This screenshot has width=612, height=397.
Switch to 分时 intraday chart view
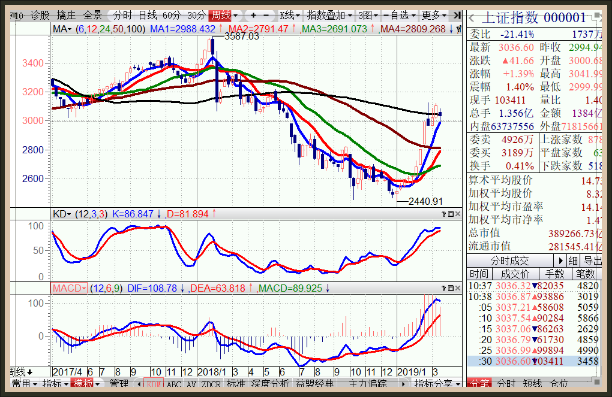click(123, 15)
